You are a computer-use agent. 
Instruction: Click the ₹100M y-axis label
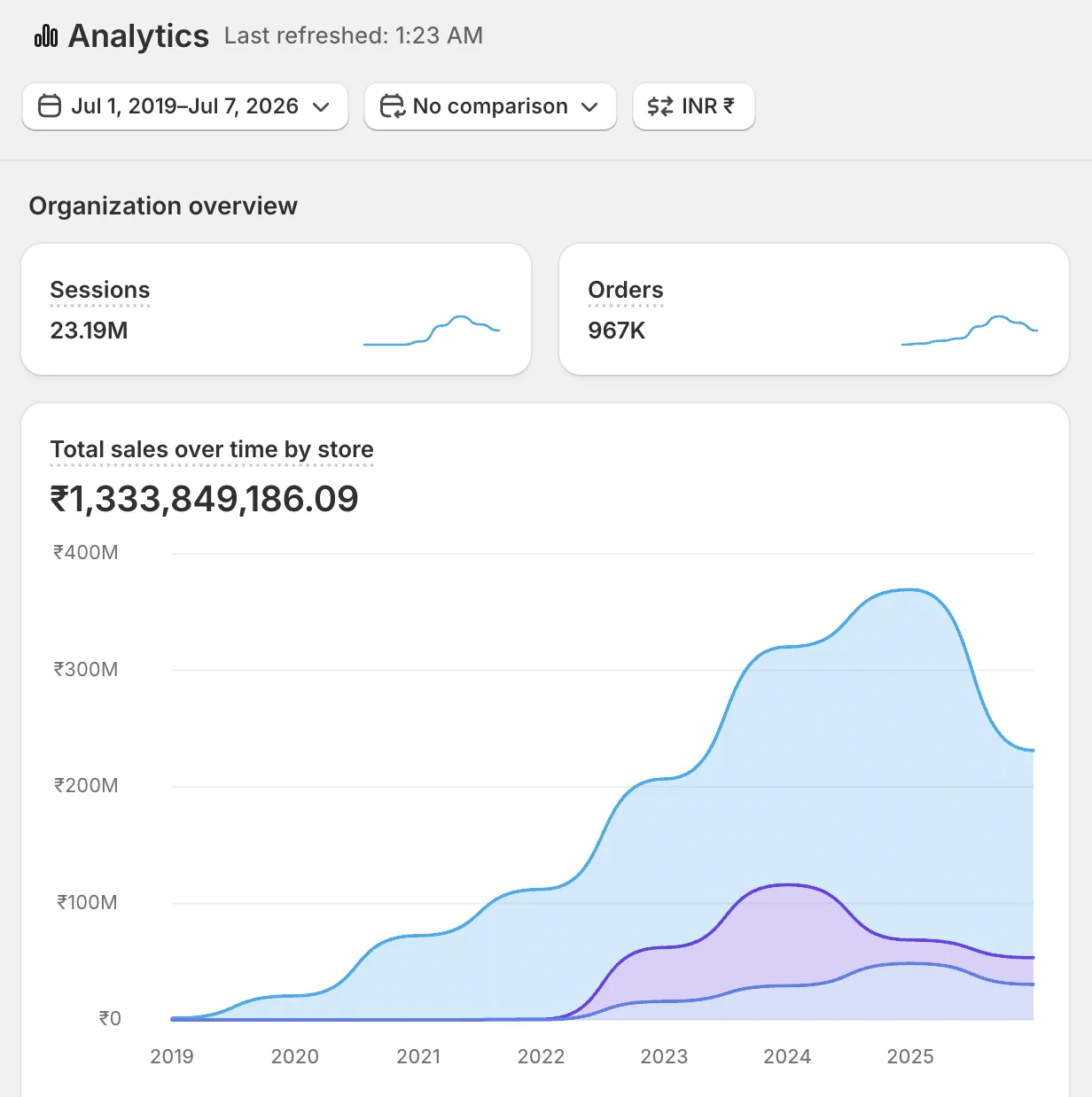coord(87,902)
